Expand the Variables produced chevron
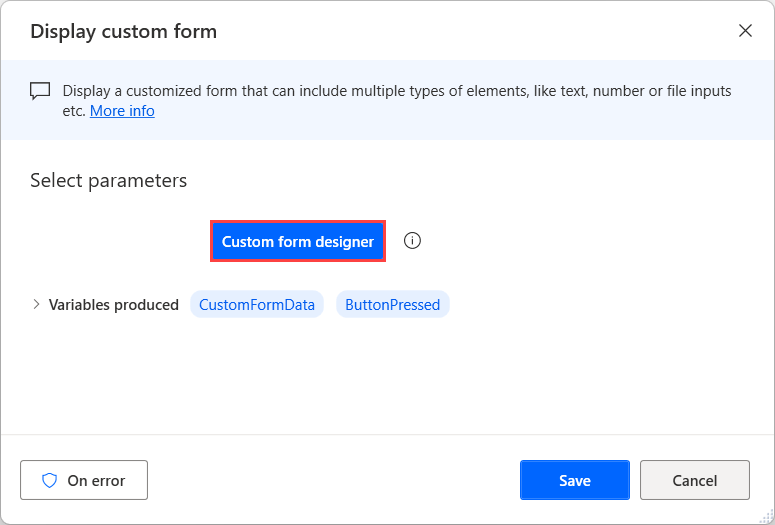Viewport: 775px width, 525px height. point(37,305)
